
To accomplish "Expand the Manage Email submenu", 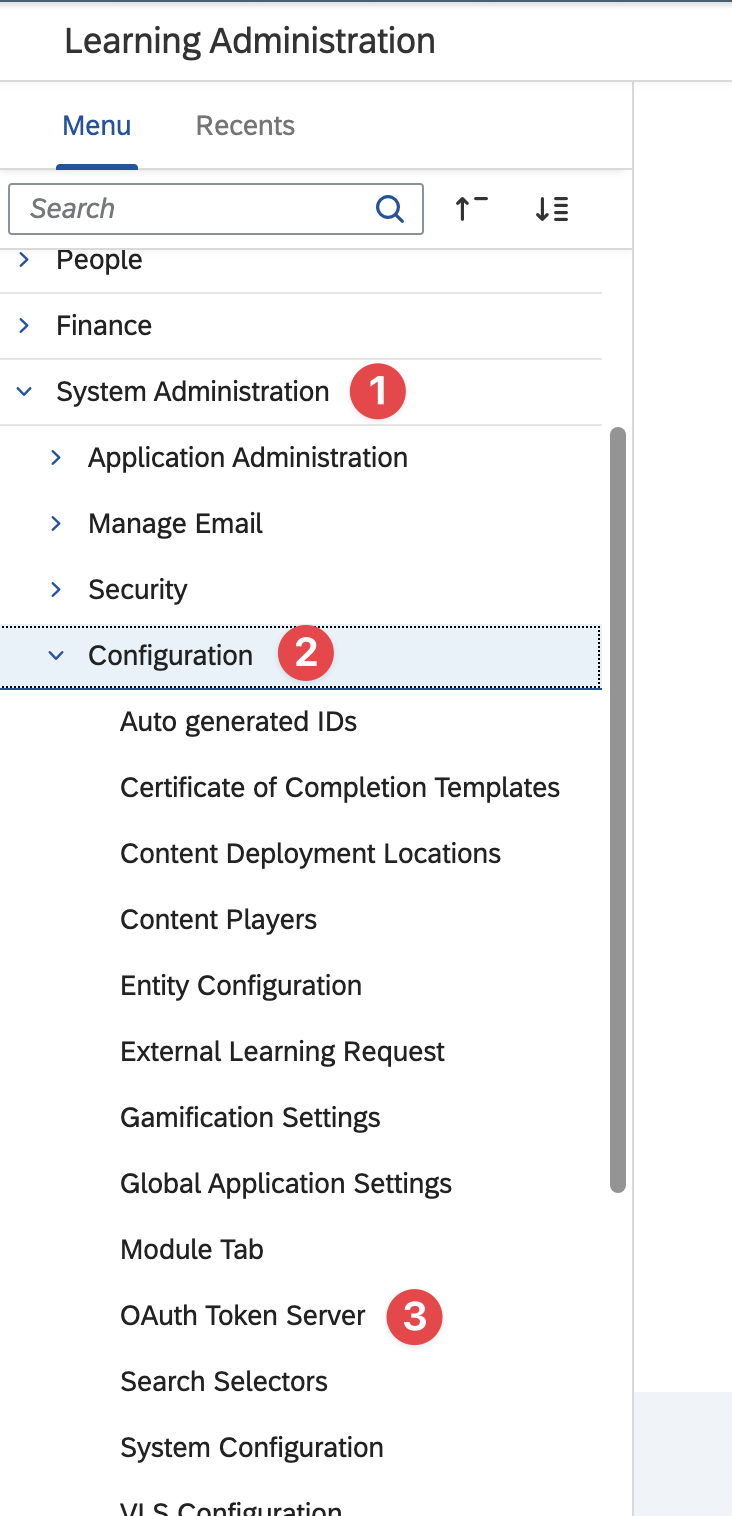I will (x=56, y=524).
